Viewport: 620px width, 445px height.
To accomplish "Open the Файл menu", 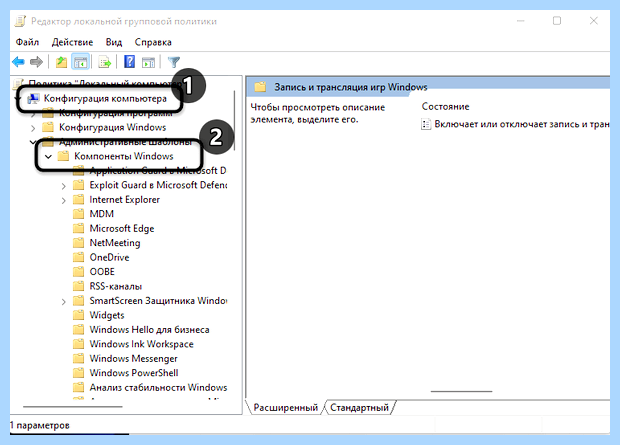I will pos(27,42).
